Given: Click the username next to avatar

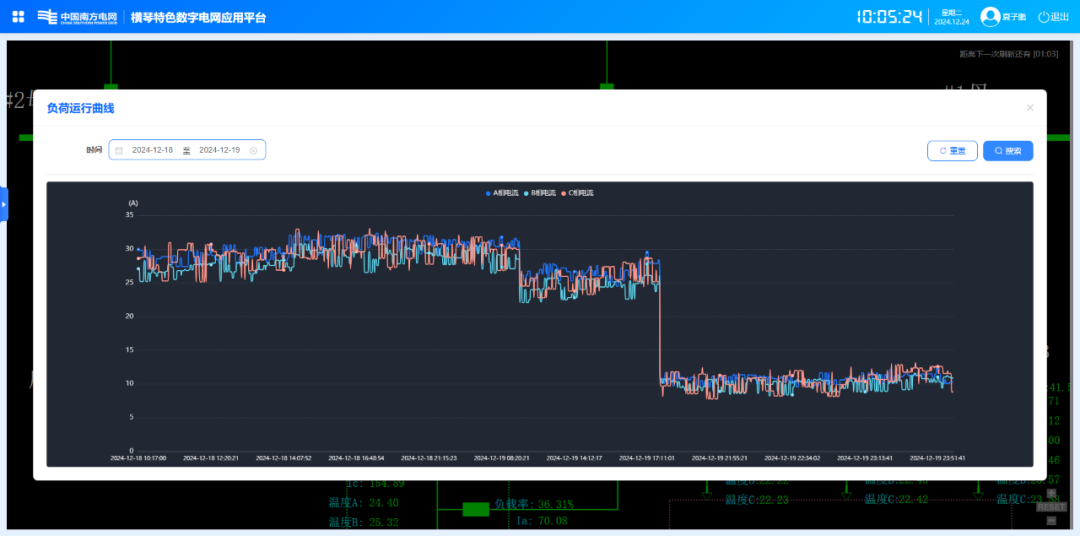Looking at the screenshot, I should (1015, 17).
